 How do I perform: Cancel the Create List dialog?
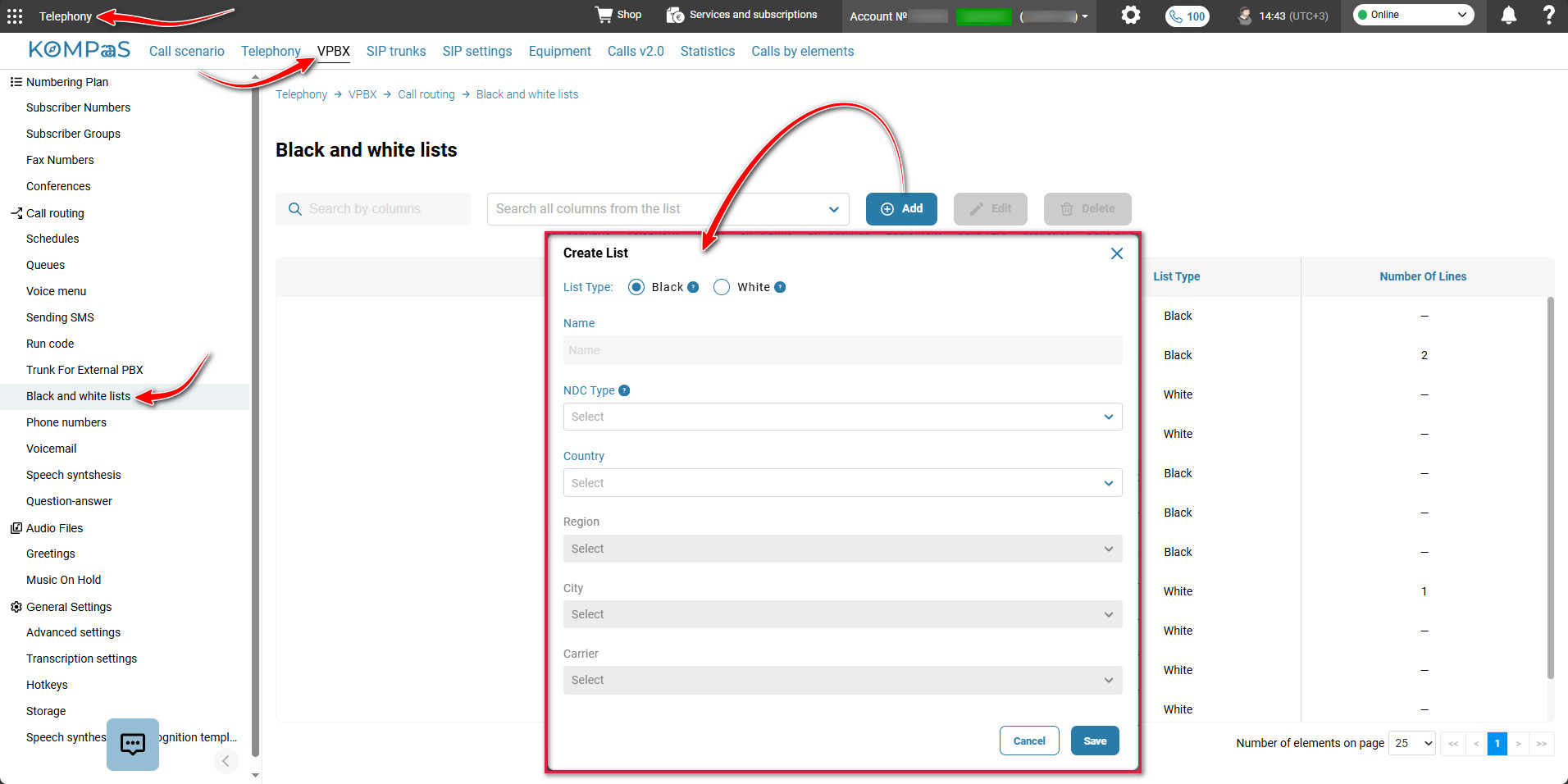(1029, 741)
